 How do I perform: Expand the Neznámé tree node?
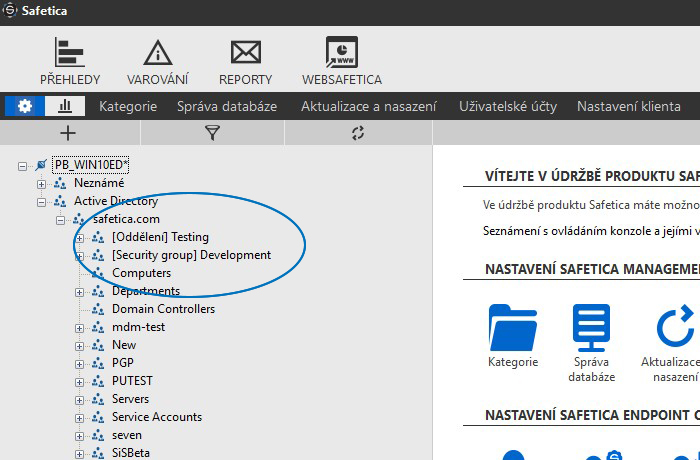coord(41,183)
